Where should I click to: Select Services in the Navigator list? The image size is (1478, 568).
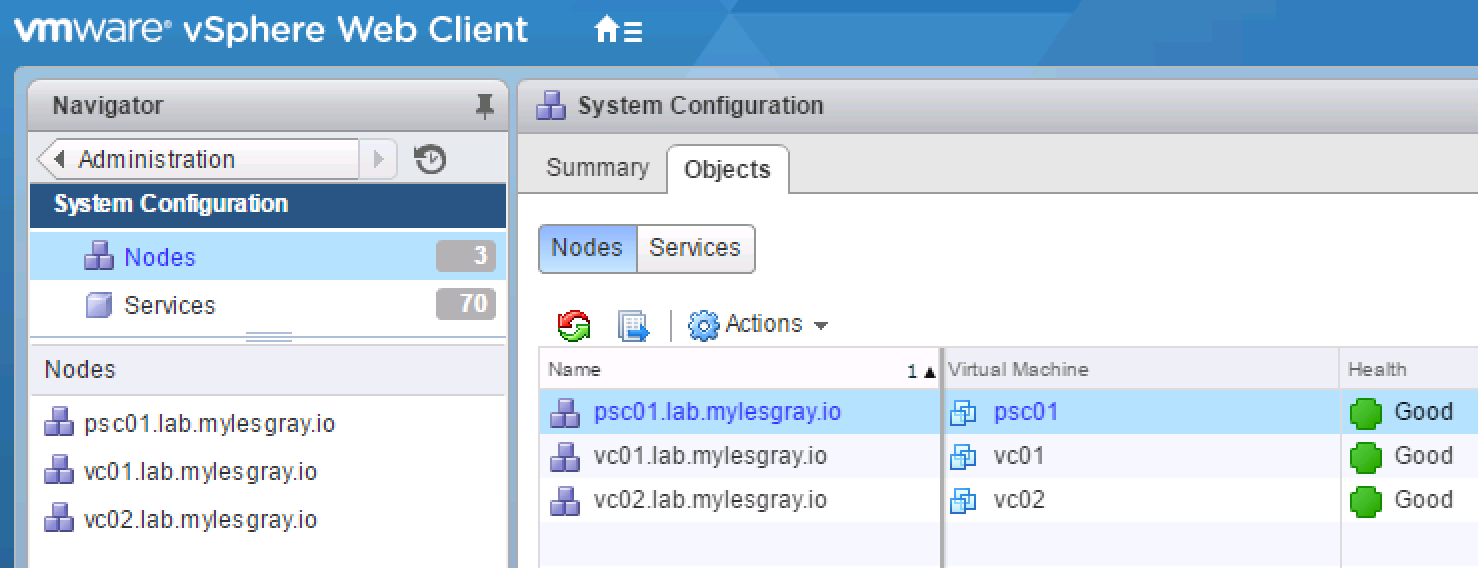pyautogui.click(x=169, y=305)
